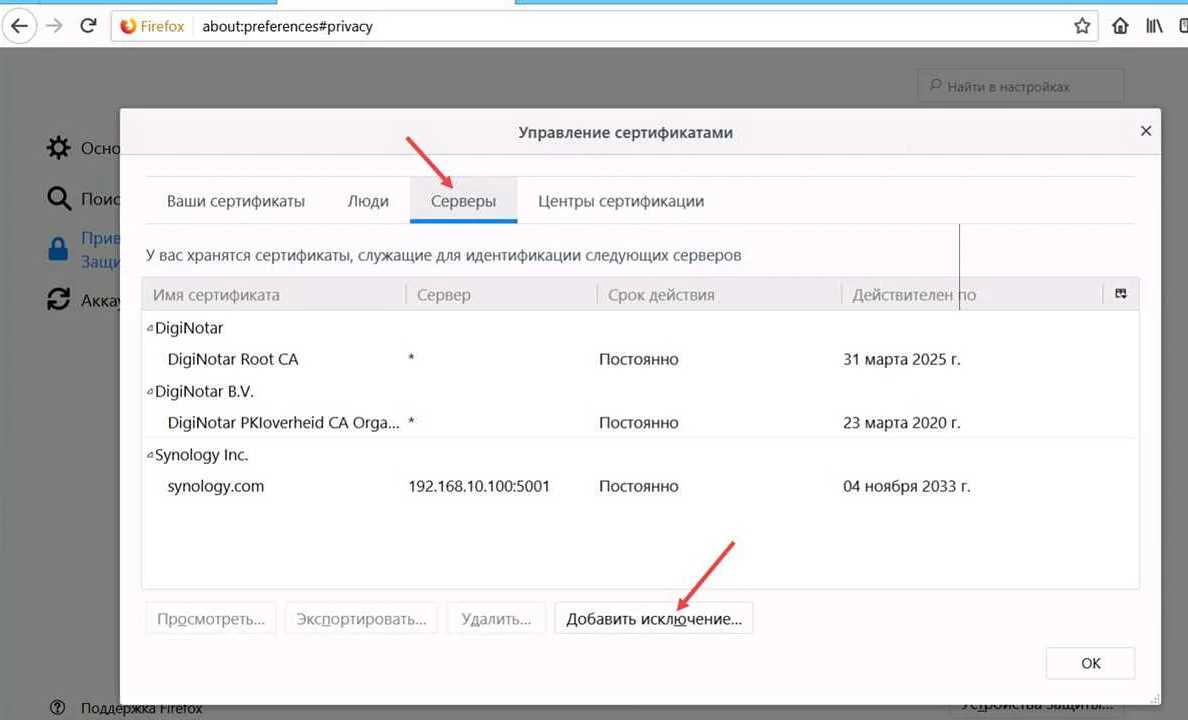
Task: Collapse the DigiNotar certificate group
Action: [x=150, y=328]
